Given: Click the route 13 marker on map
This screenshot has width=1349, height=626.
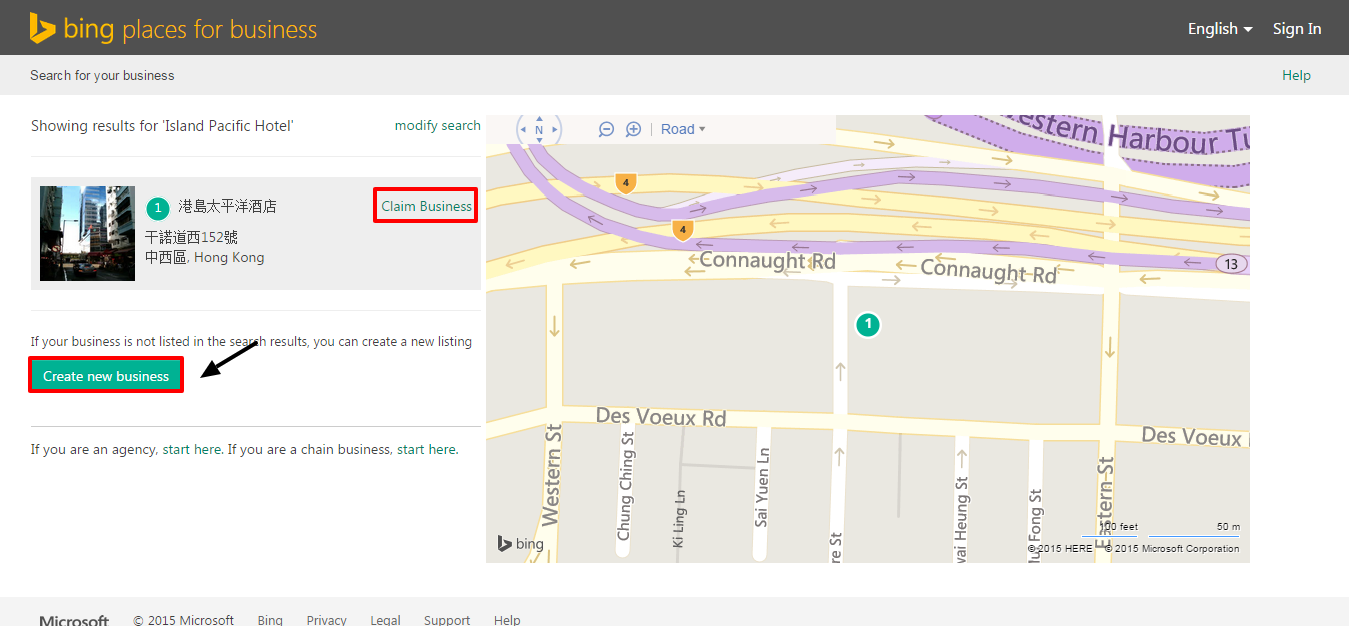Looking at the screenshot, I should tap(1231, 264).
